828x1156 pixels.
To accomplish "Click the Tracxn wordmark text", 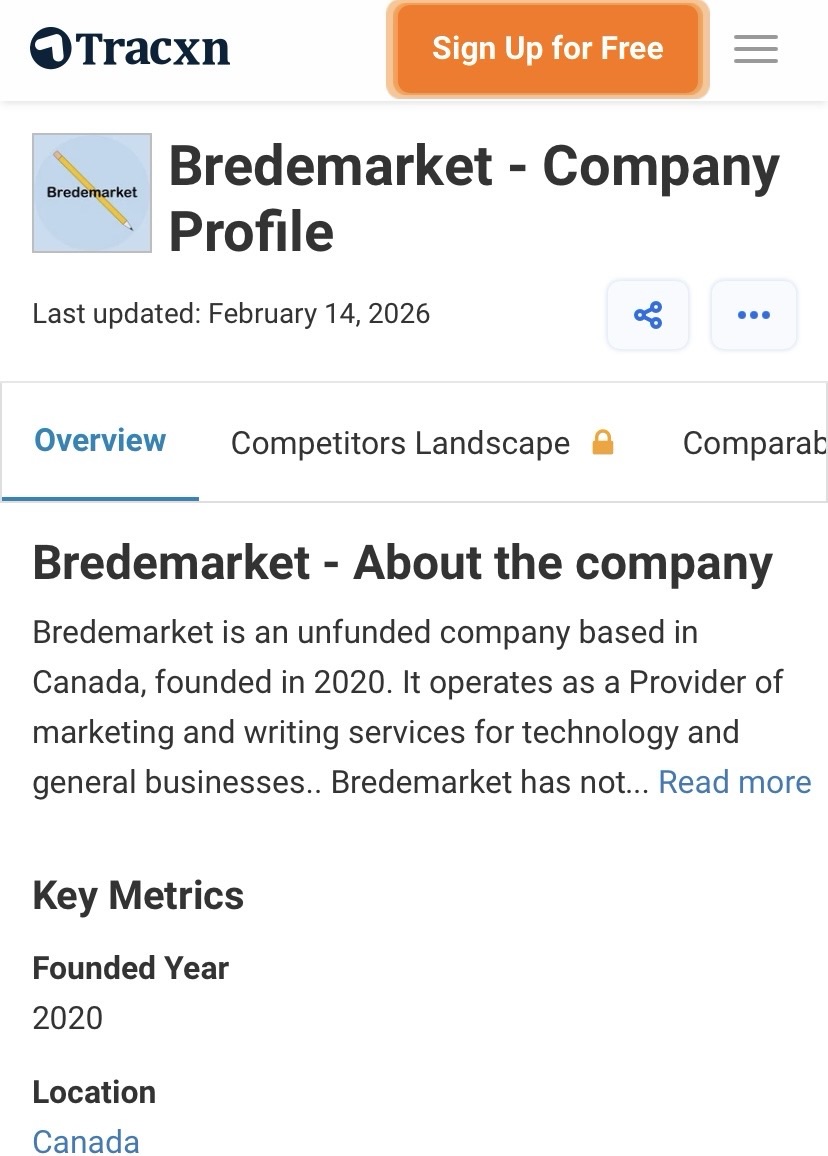I will (153, 48).
